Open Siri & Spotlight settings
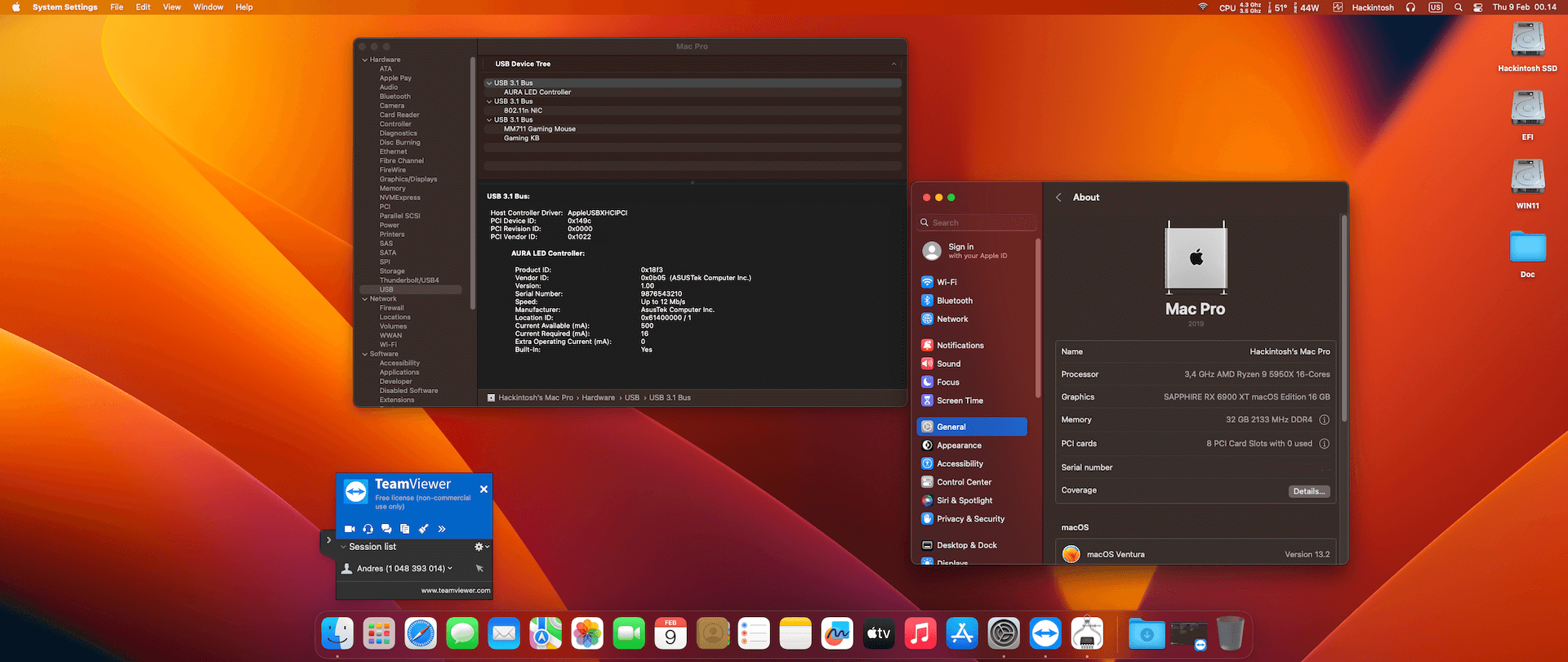This screenshot has width=1568, height=662. pyautogui.click(x=972, y=500)
